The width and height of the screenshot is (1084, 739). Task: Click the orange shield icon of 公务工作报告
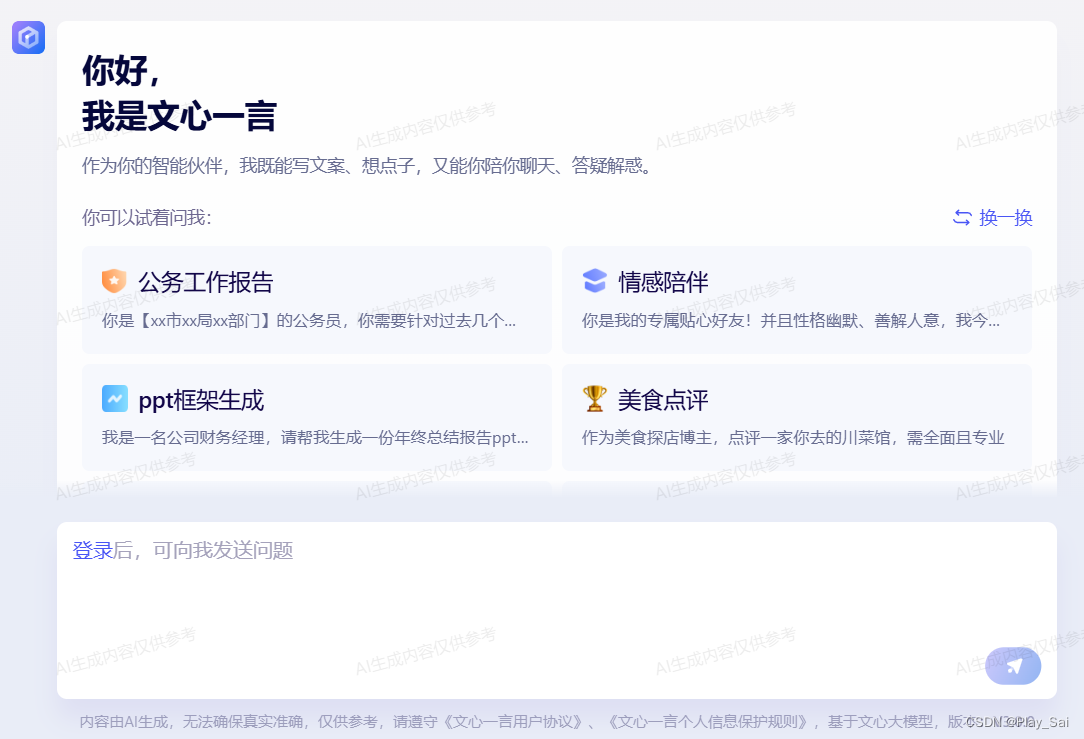tap(114, 281)
